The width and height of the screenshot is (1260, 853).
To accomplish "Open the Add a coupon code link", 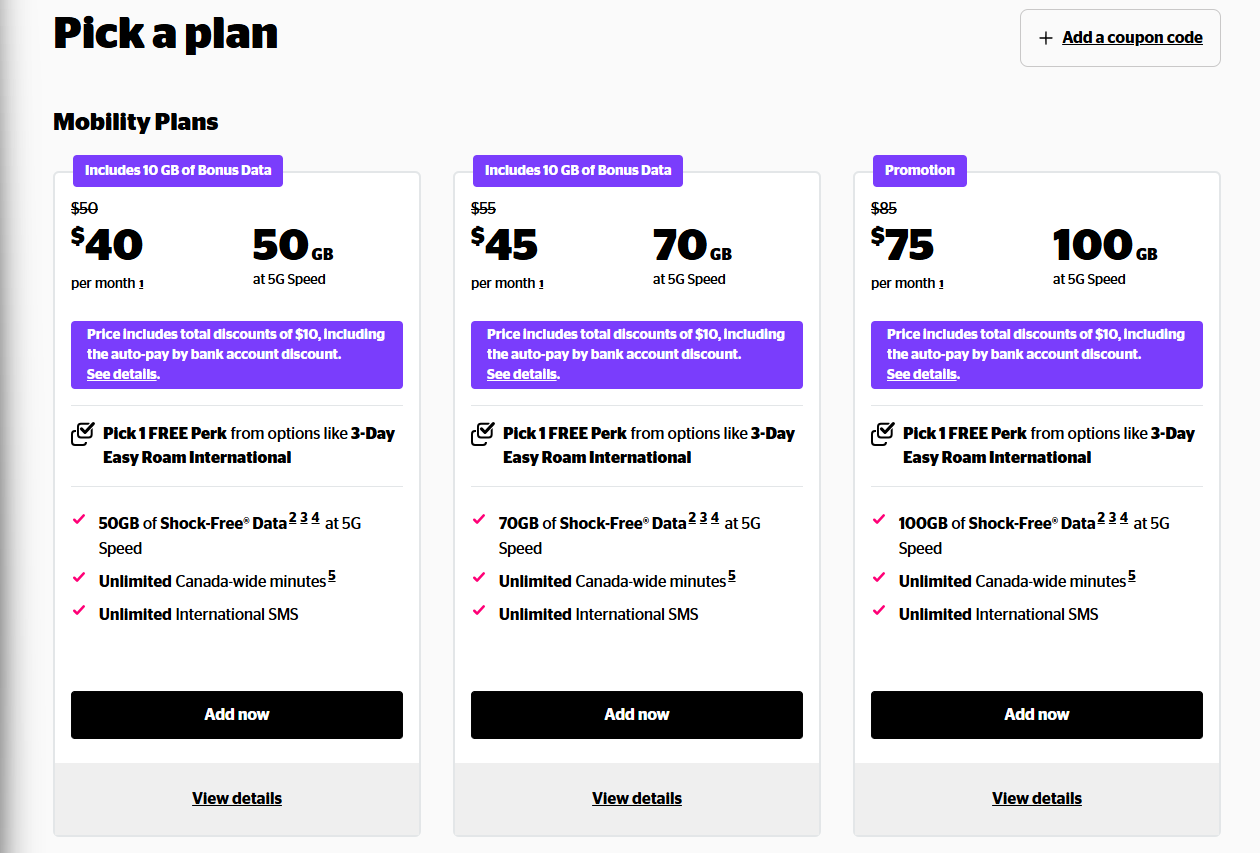I will coord(1132,38).
